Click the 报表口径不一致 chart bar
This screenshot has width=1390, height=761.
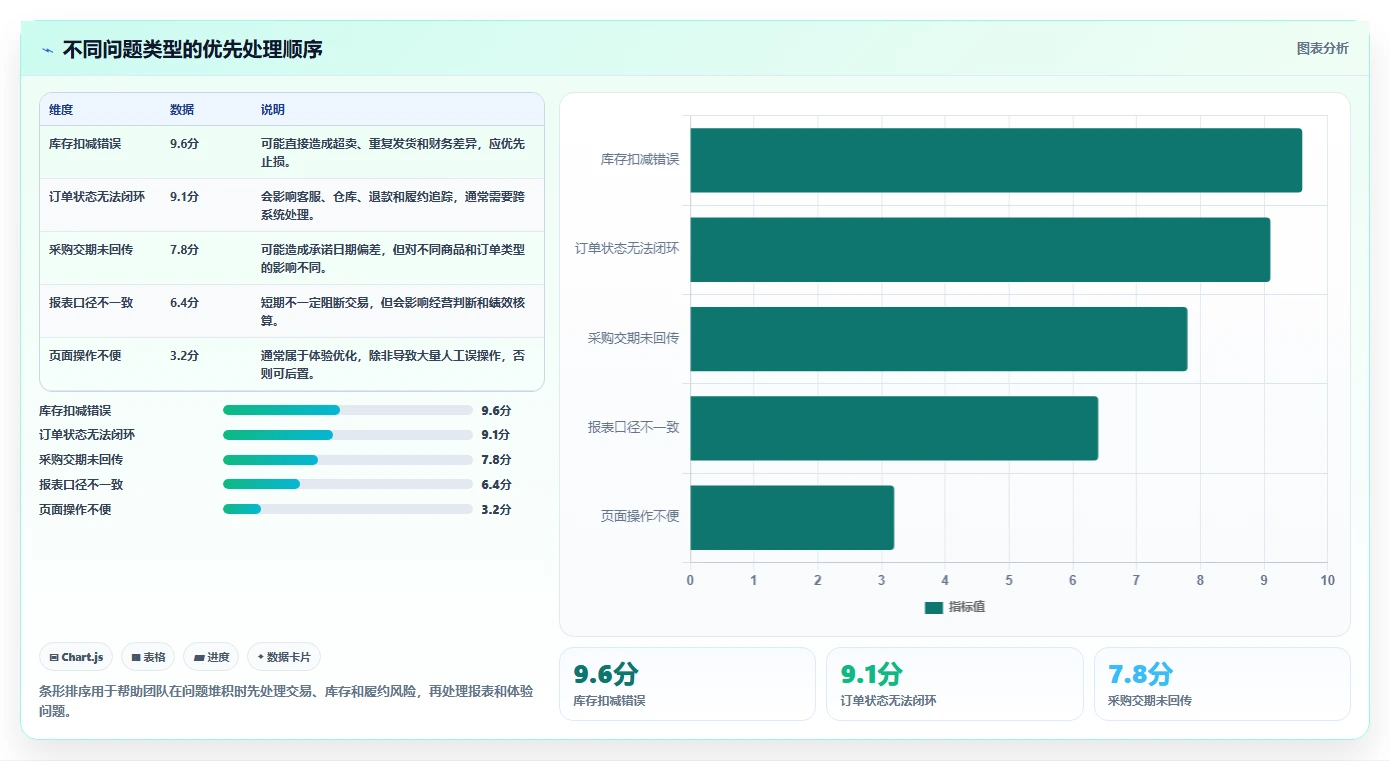point(894,428)
